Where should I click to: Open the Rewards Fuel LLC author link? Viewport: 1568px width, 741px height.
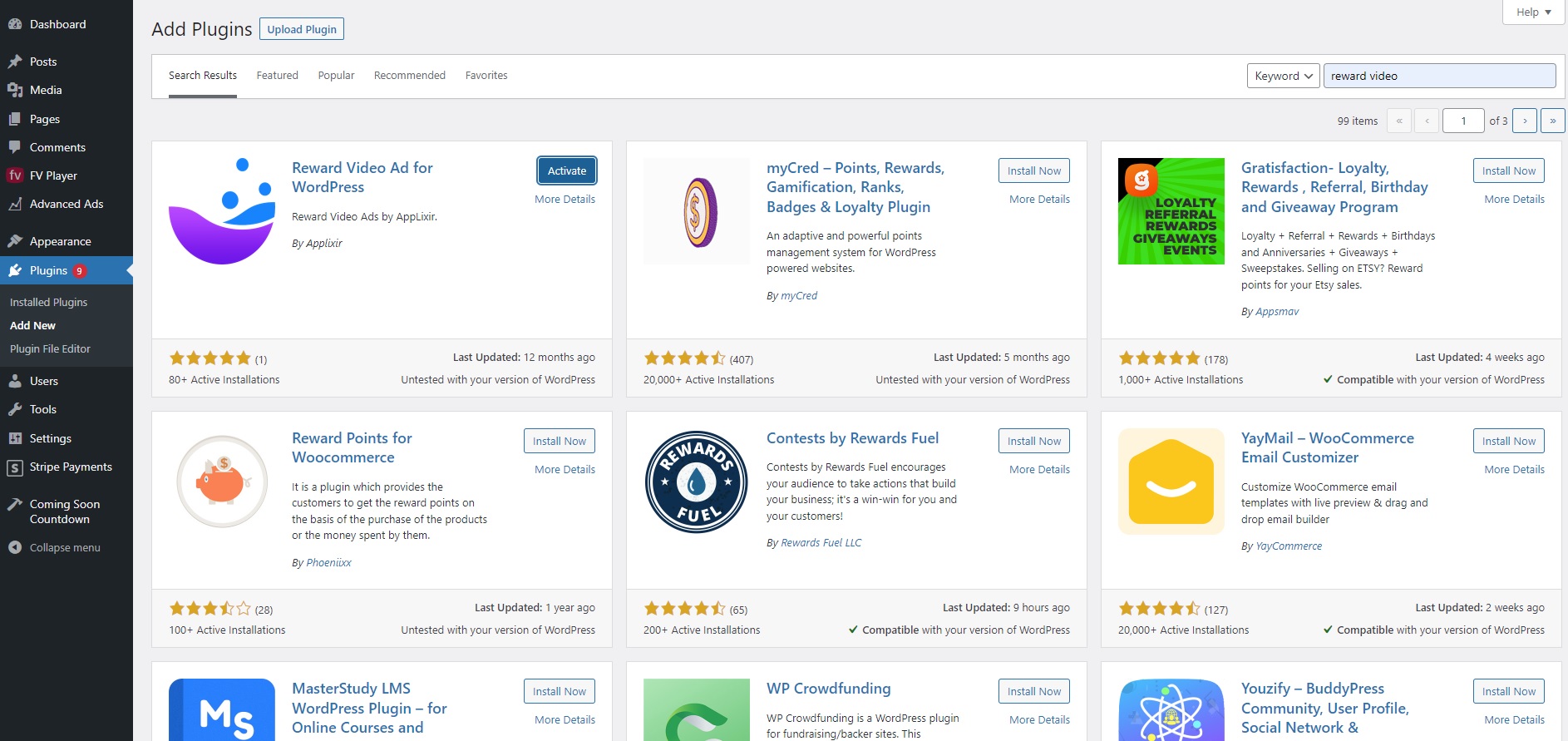pyautogui.click(x=821, y=543)
